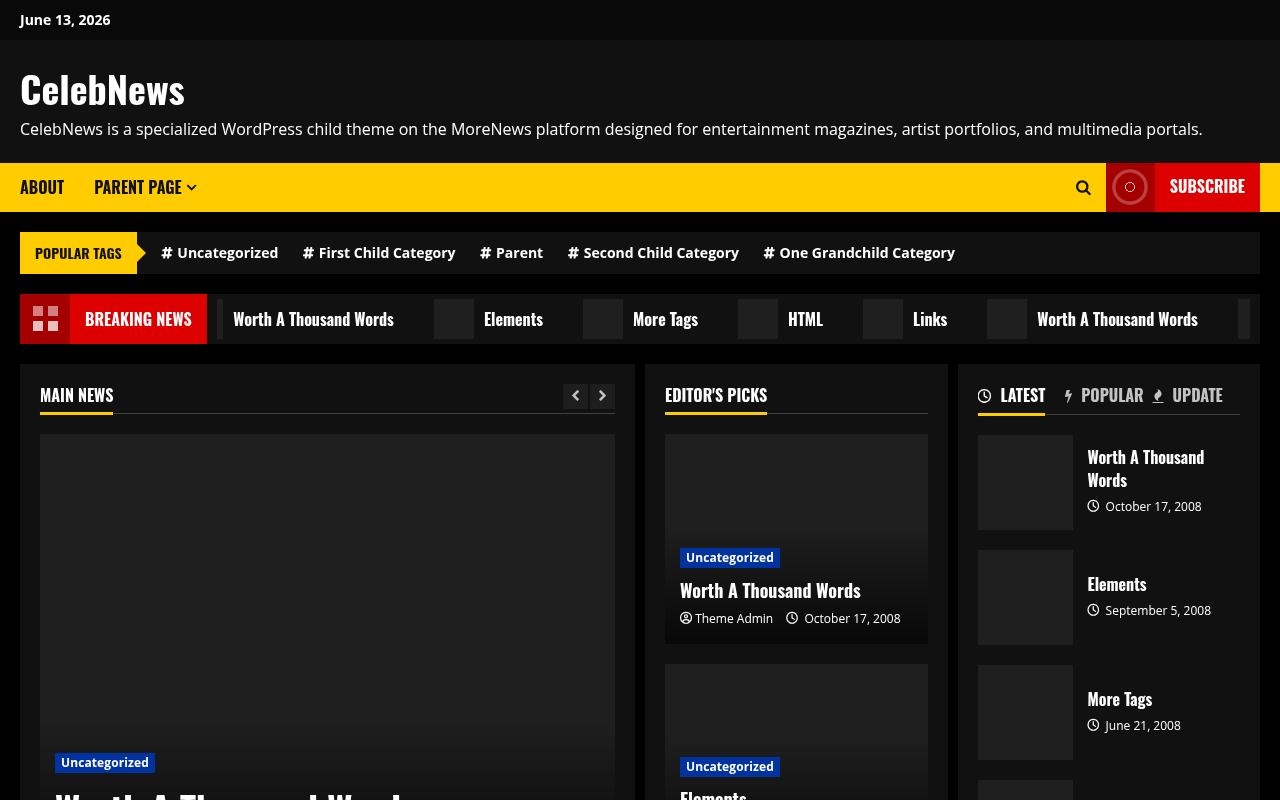The image size is (1280, 800).
Task: Click the Links thumbnail in breaking ticker
Action: (x=883, y=319)
